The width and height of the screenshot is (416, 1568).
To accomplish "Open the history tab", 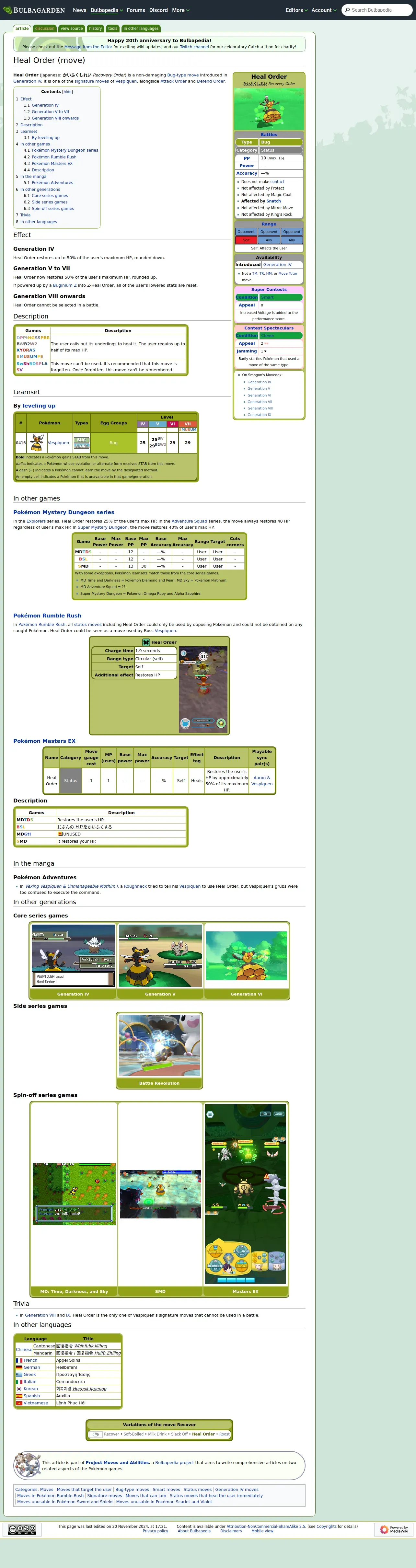I will point(96,29).
